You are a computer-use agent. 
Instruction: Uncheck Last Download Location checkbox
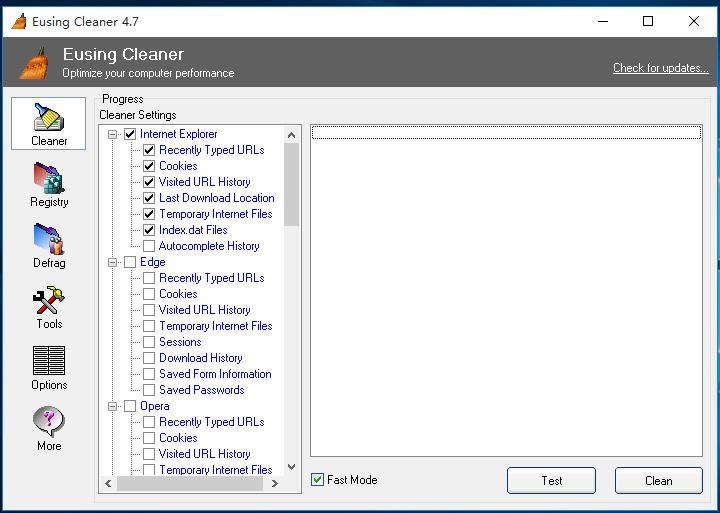(149, 198)
